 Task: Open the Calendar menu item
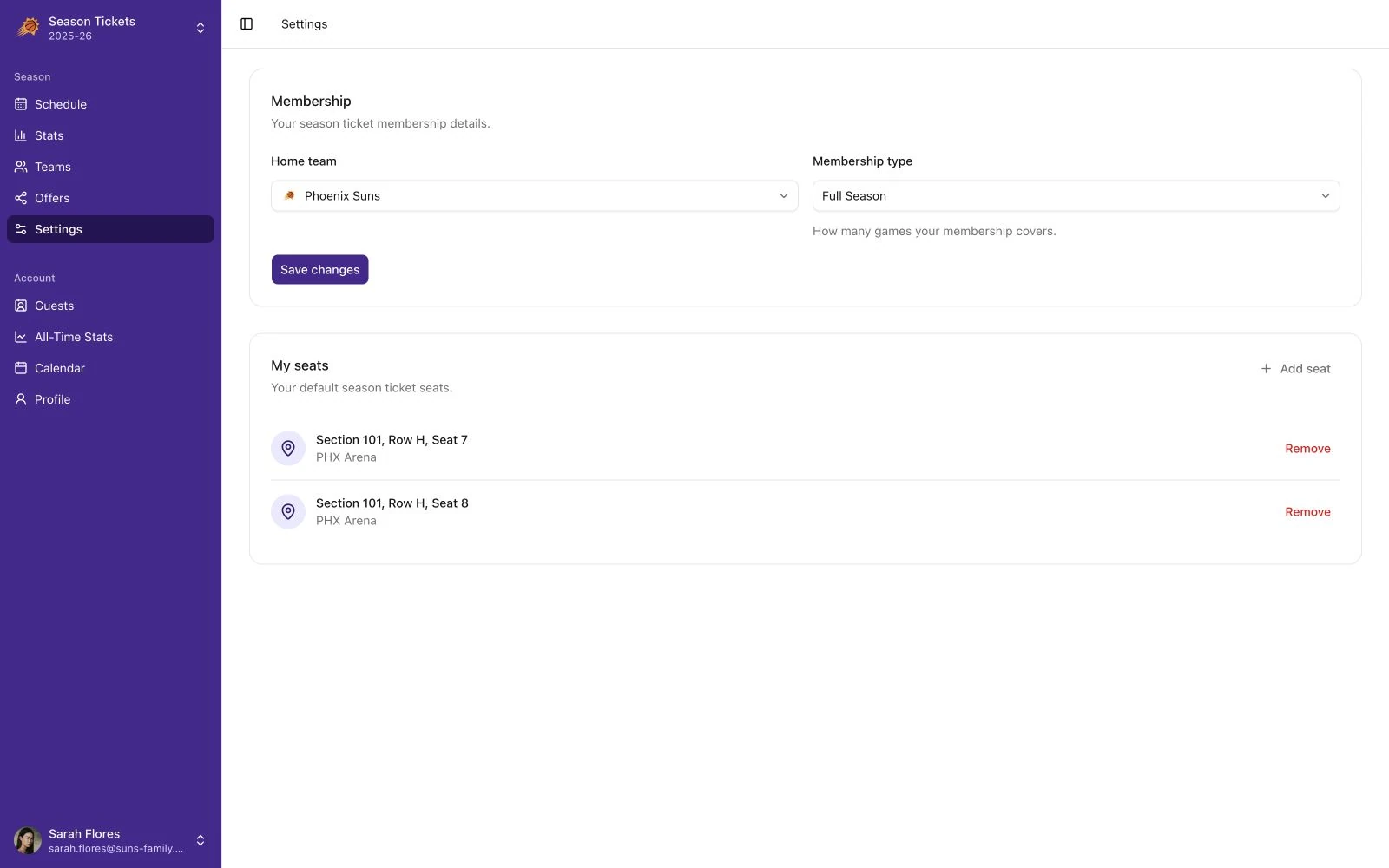111,368
